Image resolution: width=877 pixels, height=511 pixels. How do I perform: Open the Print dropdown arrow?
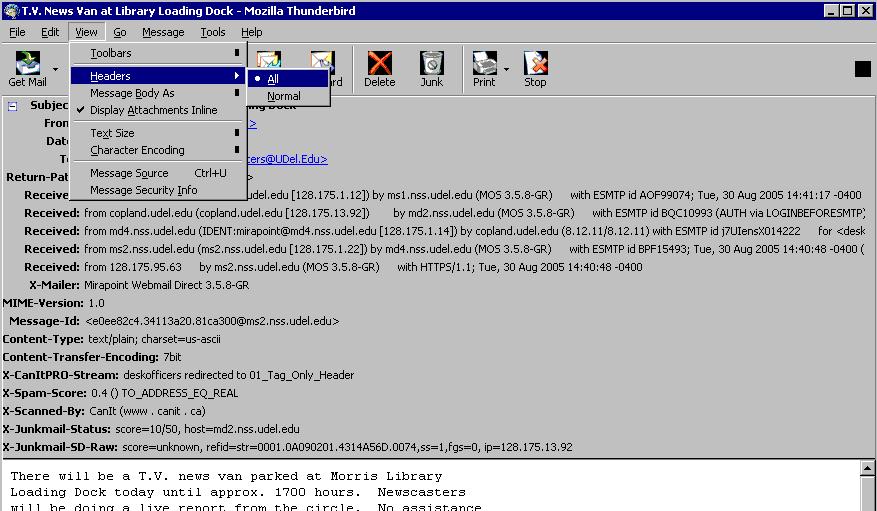pos(506,69)
